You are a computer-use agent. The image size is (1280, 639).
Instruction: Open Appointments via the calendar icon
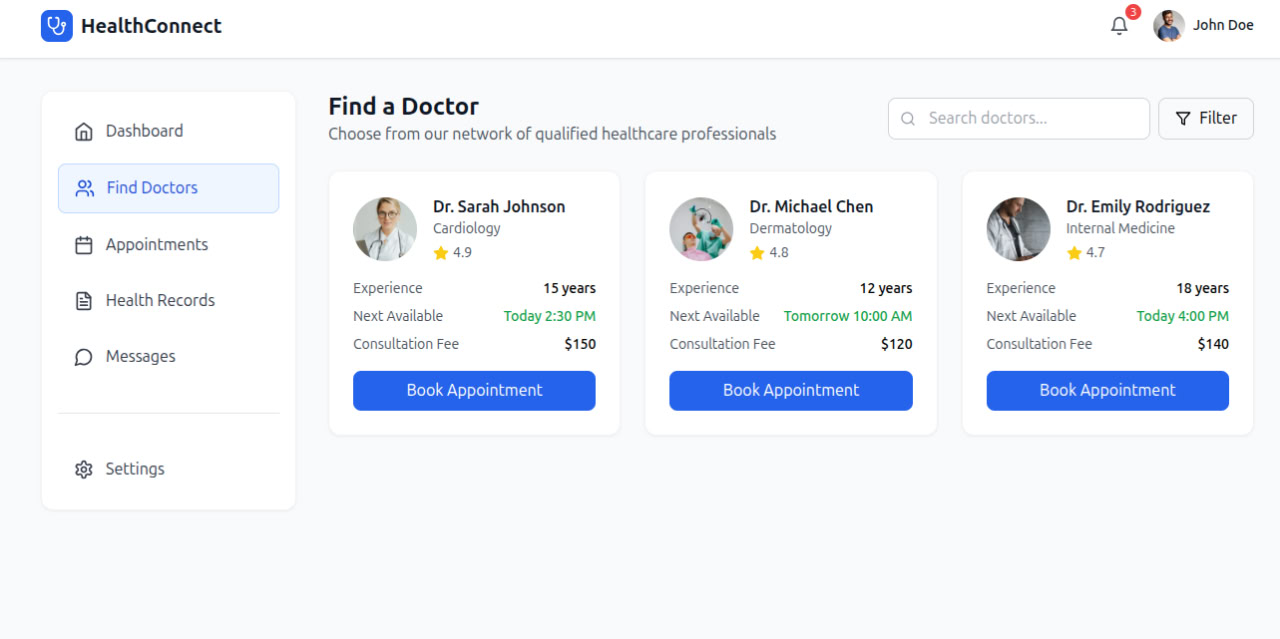[x=84, y=243]
